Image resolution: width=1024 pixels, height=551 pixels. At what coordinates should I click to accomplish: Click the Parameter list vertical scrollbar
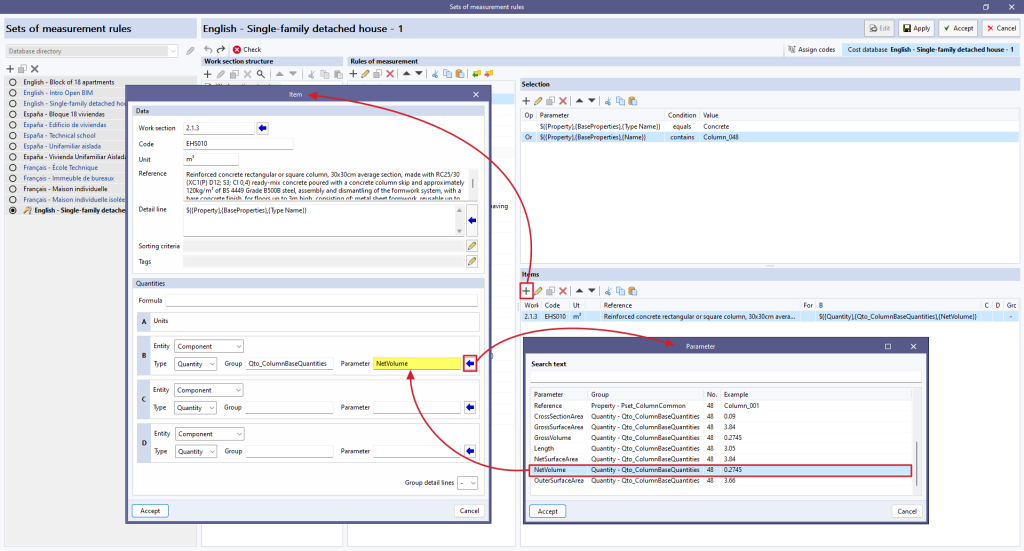pos(916,464)
